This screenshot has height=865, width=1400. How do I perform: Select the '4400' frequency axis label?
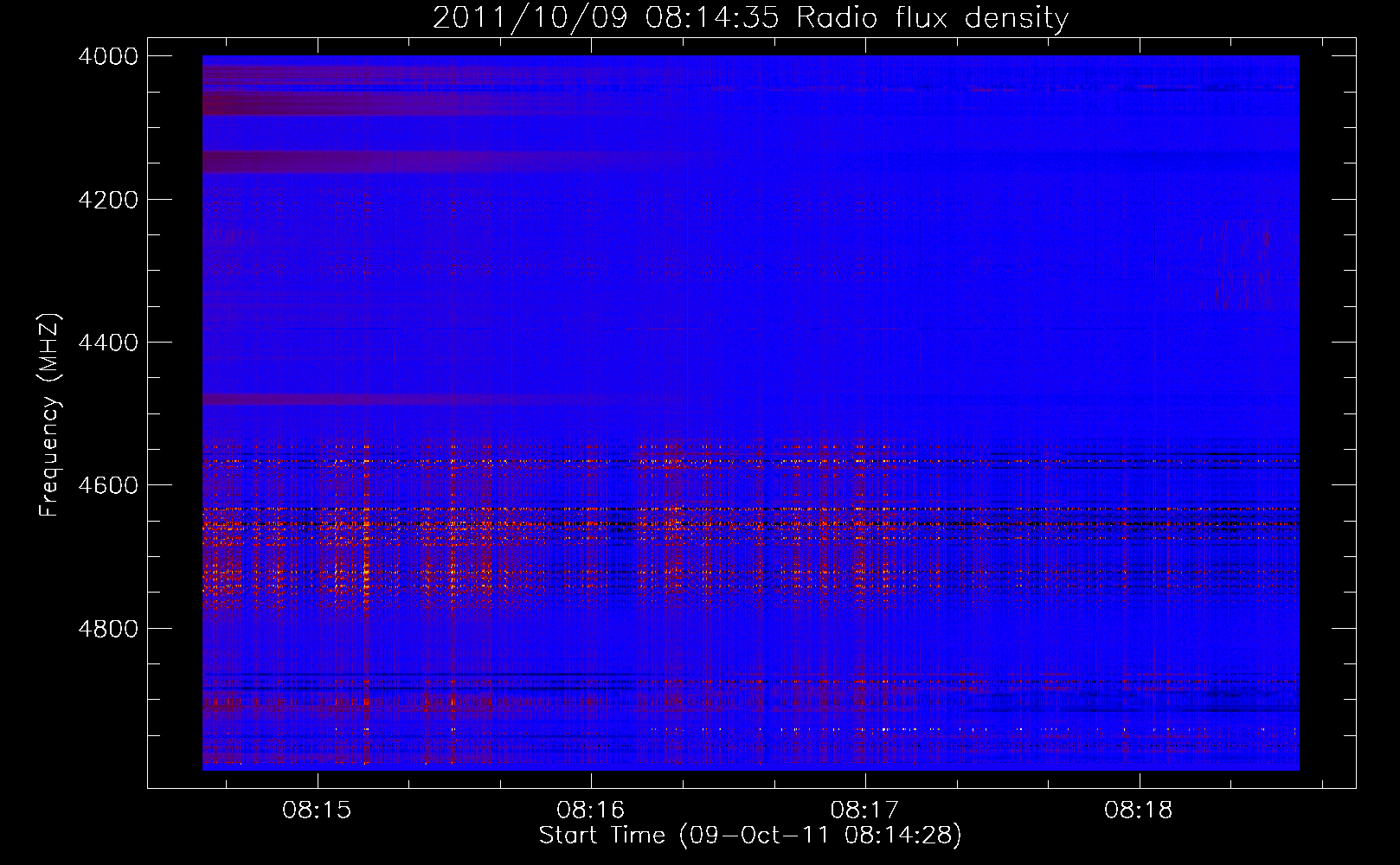tap(108, 343)
